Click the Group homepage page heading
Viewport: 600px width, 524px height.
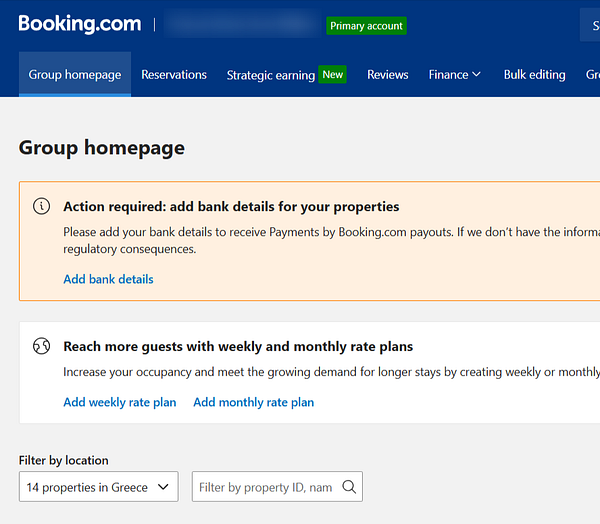pyautogui.click(x=102, y=148)
